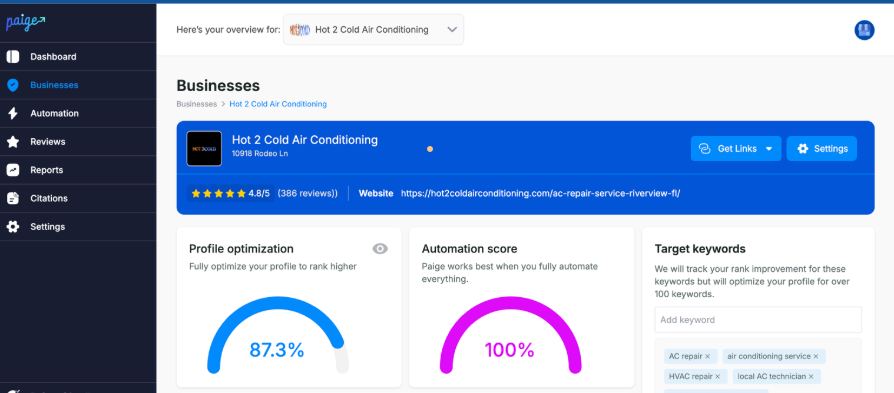Click the Citations document icon
This screenshot has height=393, width=894.
point(13,198)
